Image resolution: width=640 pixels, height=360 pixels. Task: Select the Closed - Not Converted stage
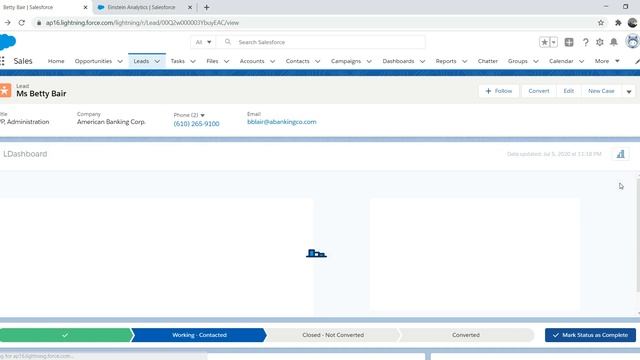[x=333, y=335]
